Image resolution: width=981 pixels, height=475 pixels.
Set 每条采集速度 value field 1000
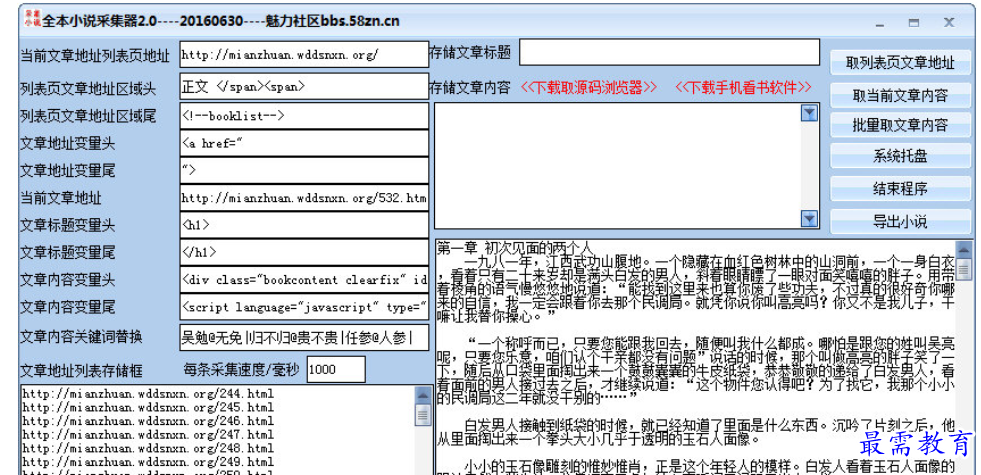[336, 369]
